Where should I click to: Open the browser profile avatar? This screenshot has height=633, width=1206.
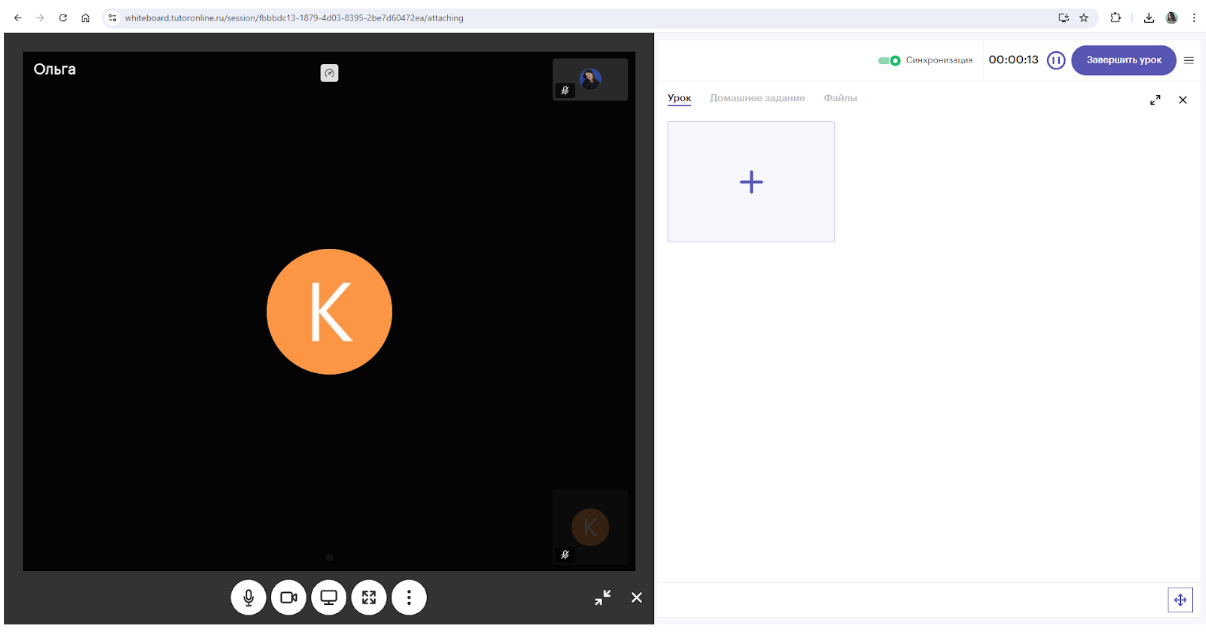1171,17
